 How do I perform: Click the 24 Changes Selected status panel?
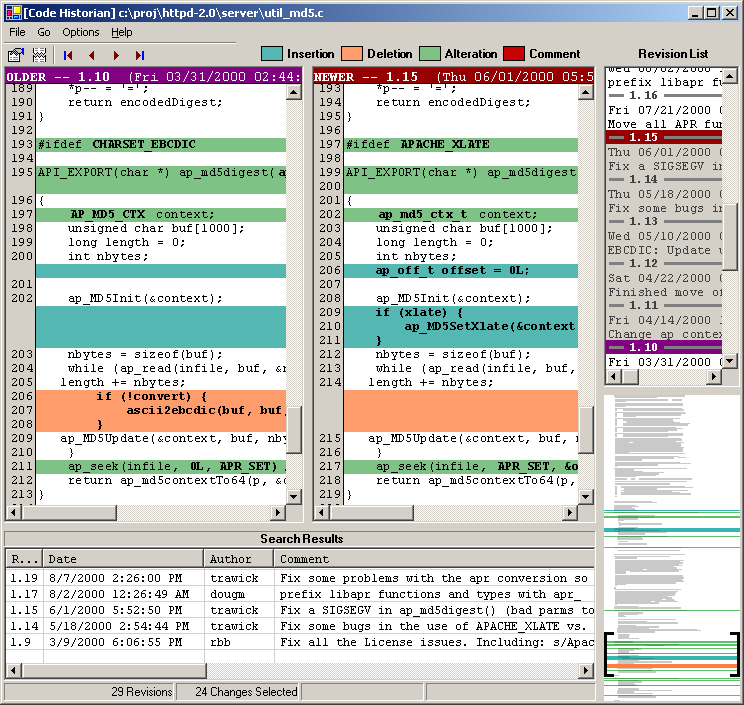tap(238, 692)
